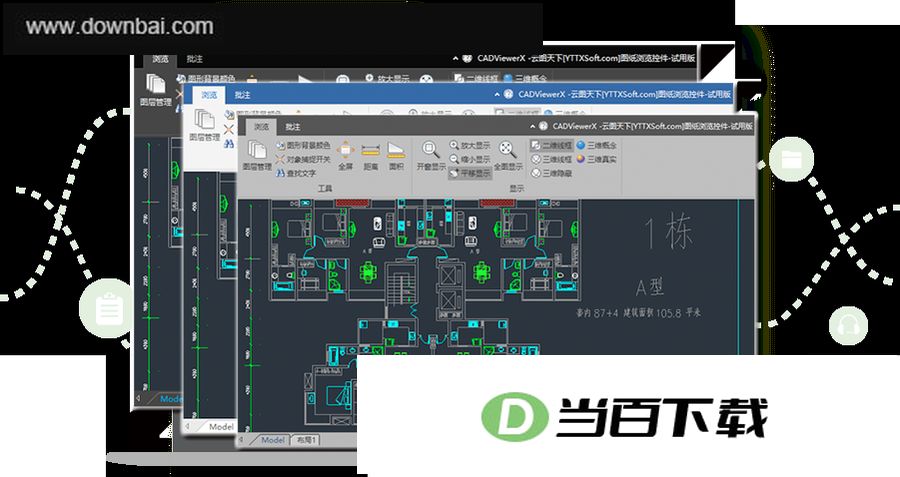Collapse the ribbon of the blue middle window
900x477 pixels.
pos(498,94)
